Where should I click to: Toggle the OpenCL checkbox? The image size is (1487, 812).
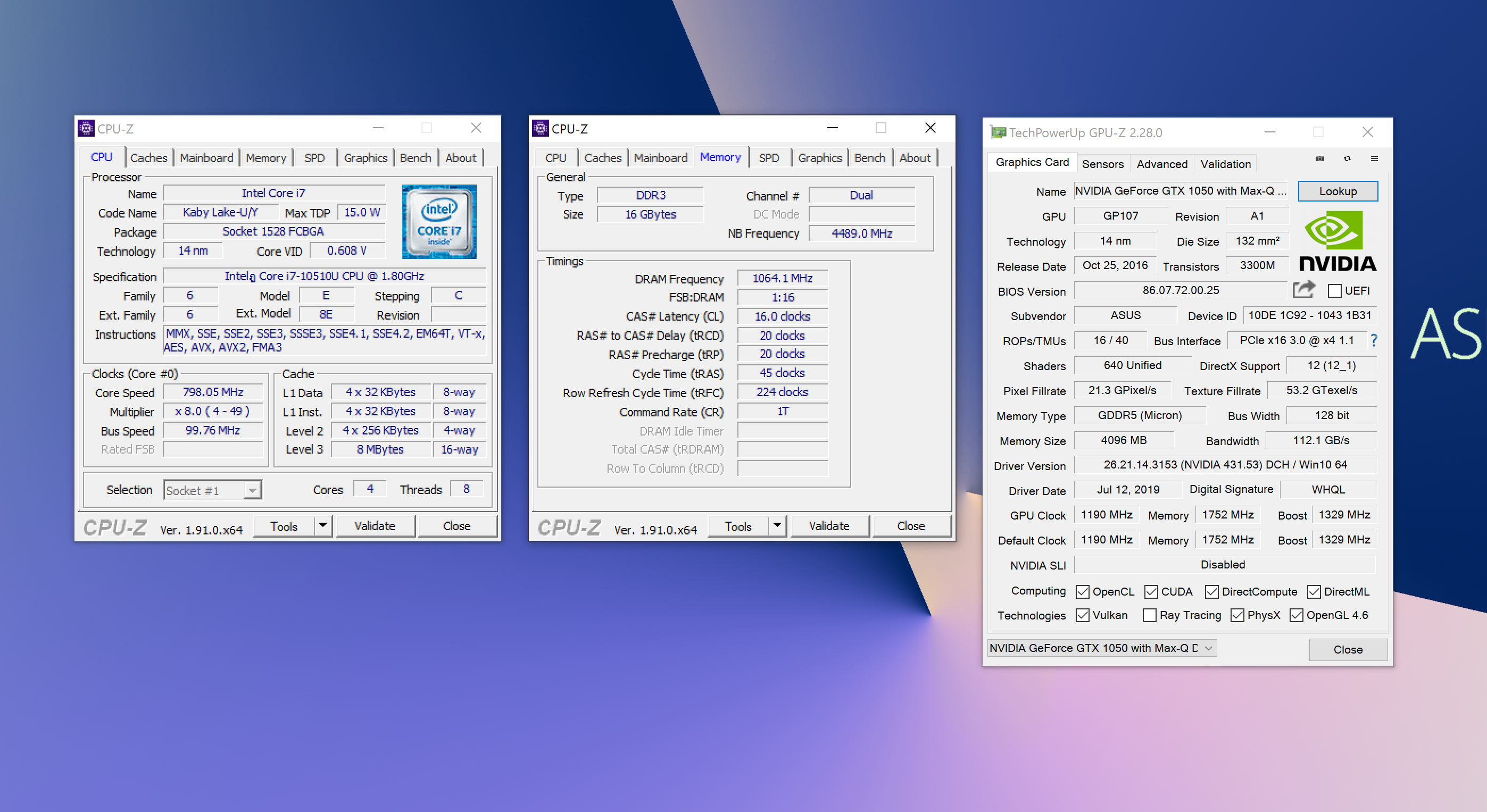click(1083, 592)
